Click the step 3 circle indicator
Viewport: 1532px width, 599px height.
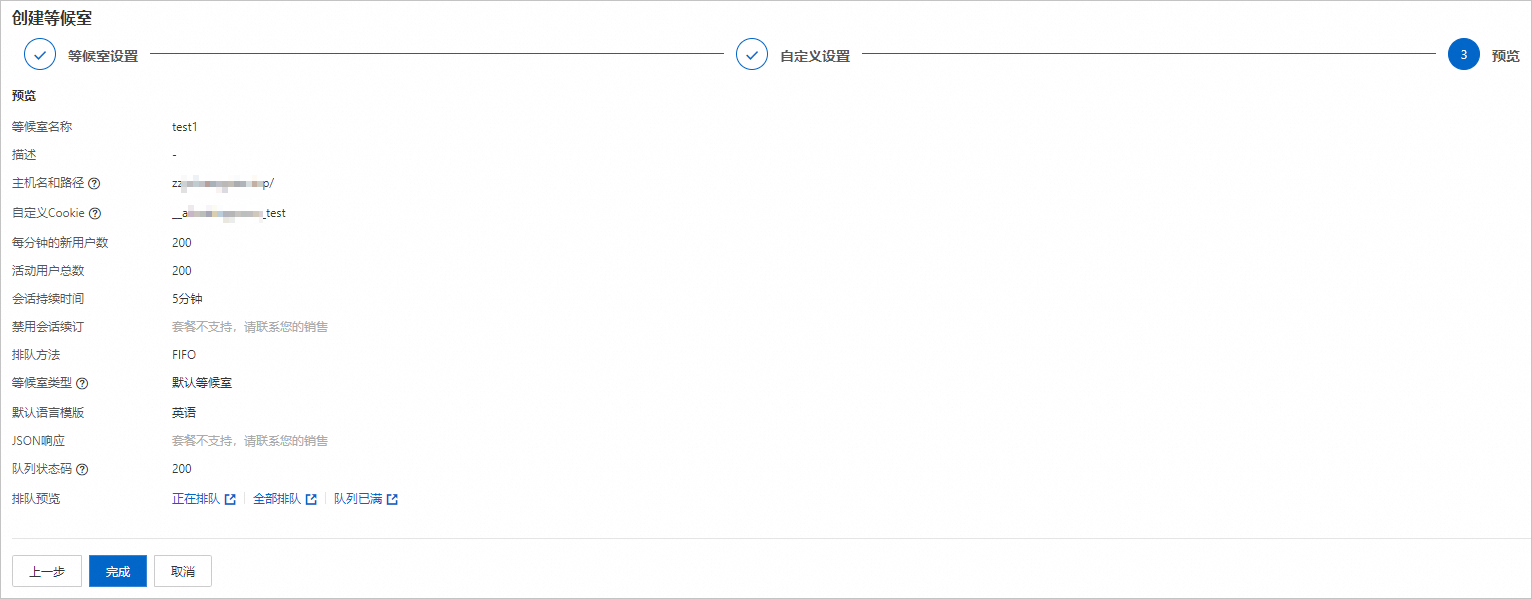(x=1463, y=54)
